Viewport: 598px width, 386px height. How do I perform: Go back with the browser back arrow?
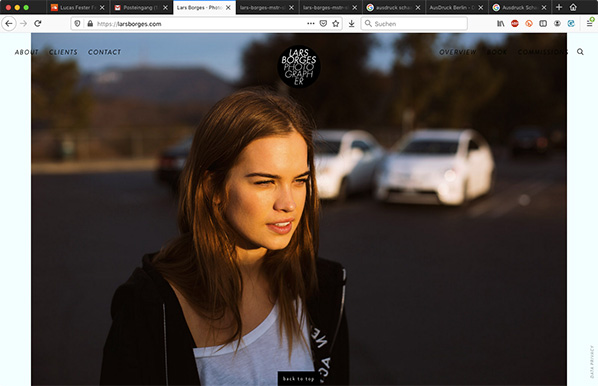(9, 24)
